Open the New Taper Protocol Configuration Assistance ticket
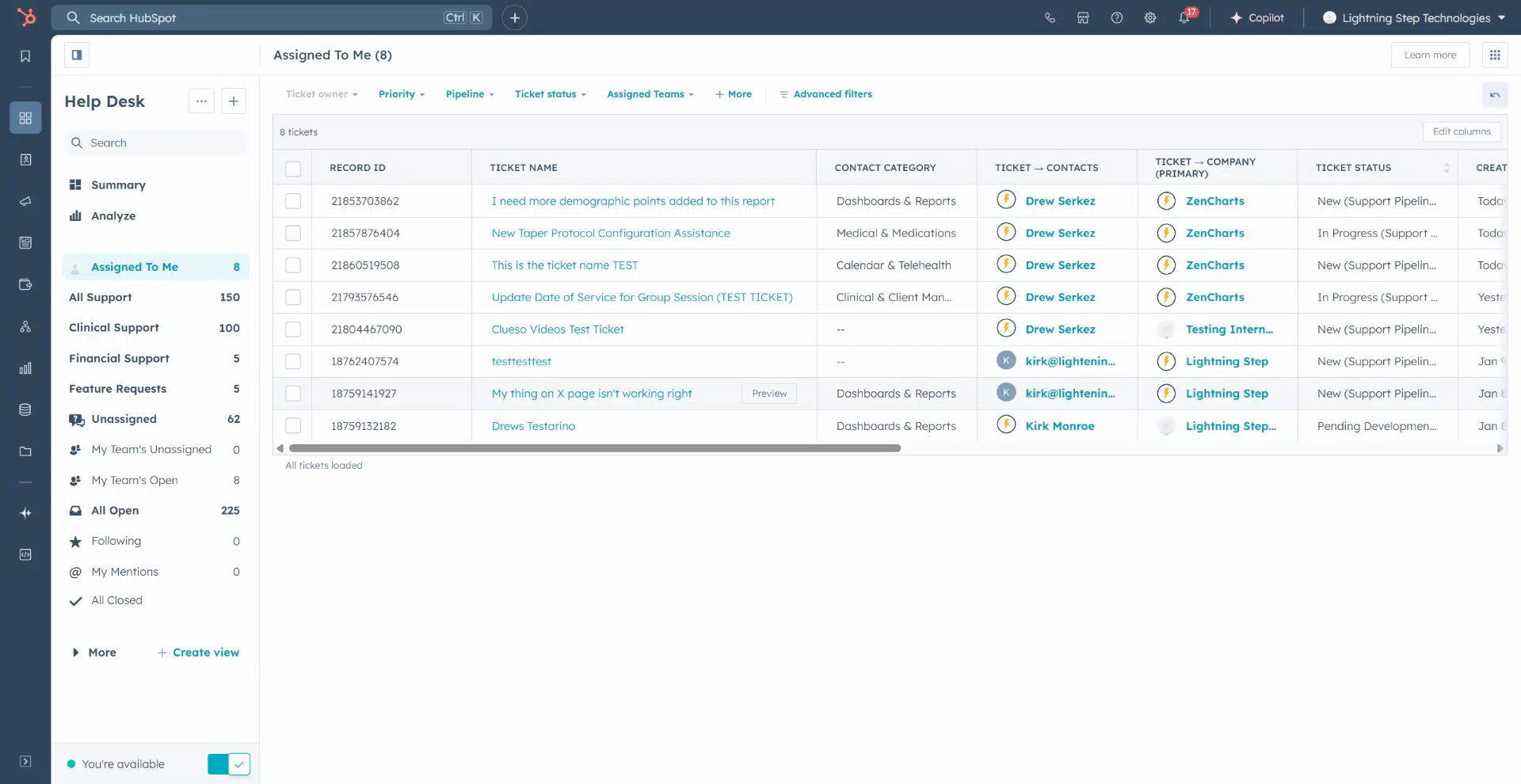Viewport: 1521px width, 784px height. (x=610, y=233)
